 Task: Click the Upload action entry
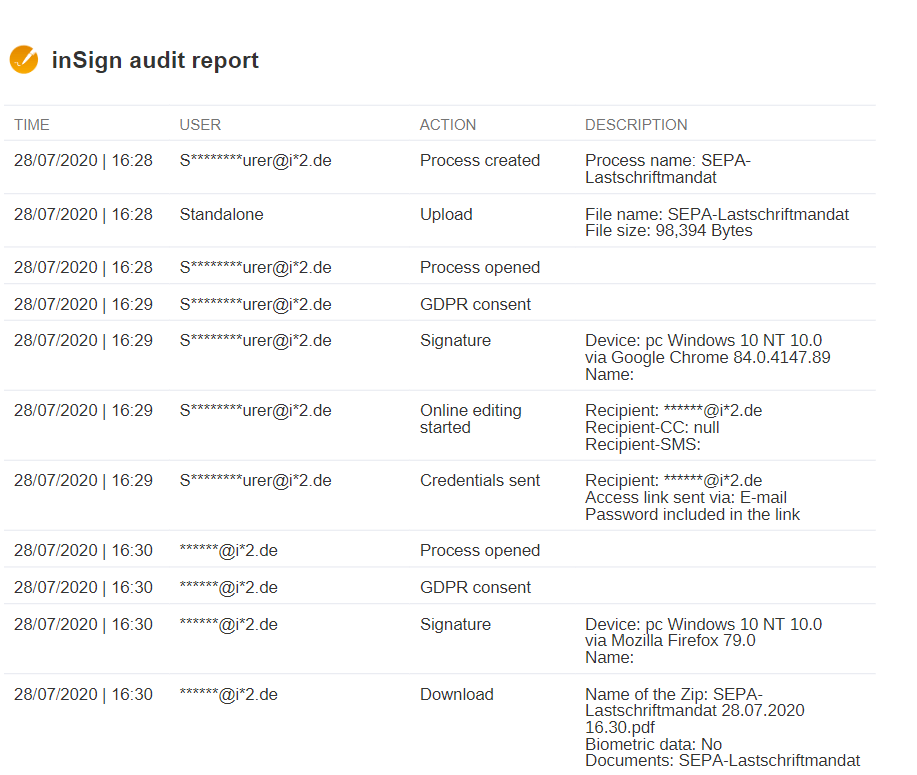pyautogui.click(x=446, y=215)
